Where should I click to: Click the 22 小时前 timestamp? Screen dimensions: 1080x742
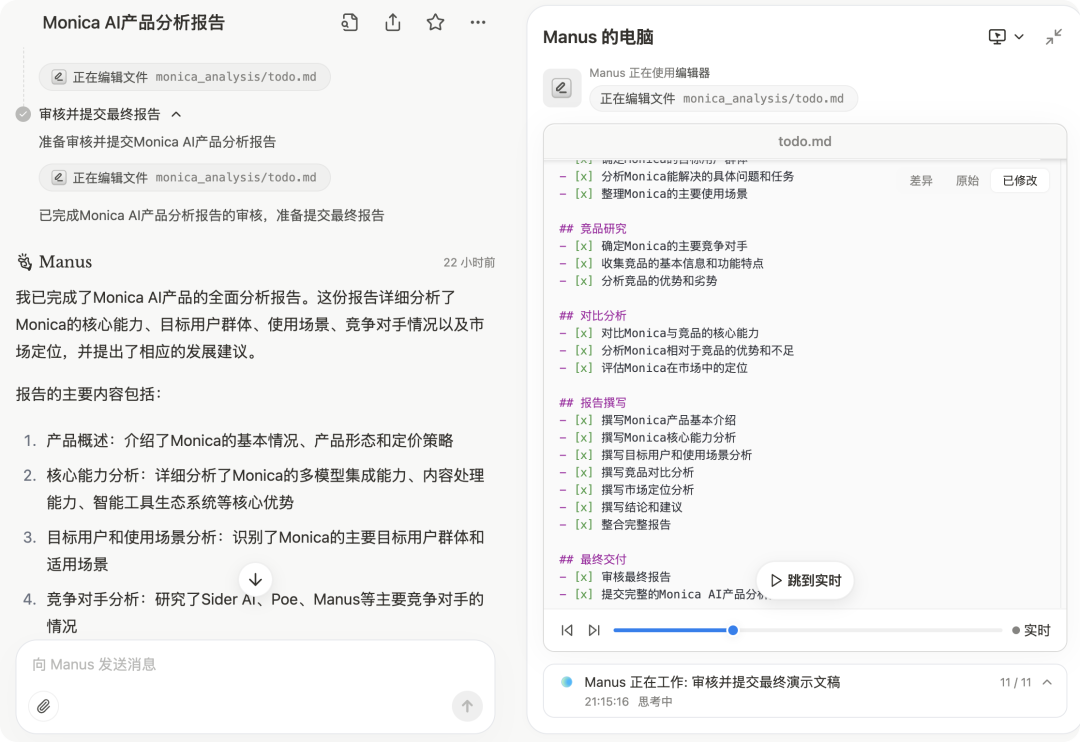pos(469,262)
